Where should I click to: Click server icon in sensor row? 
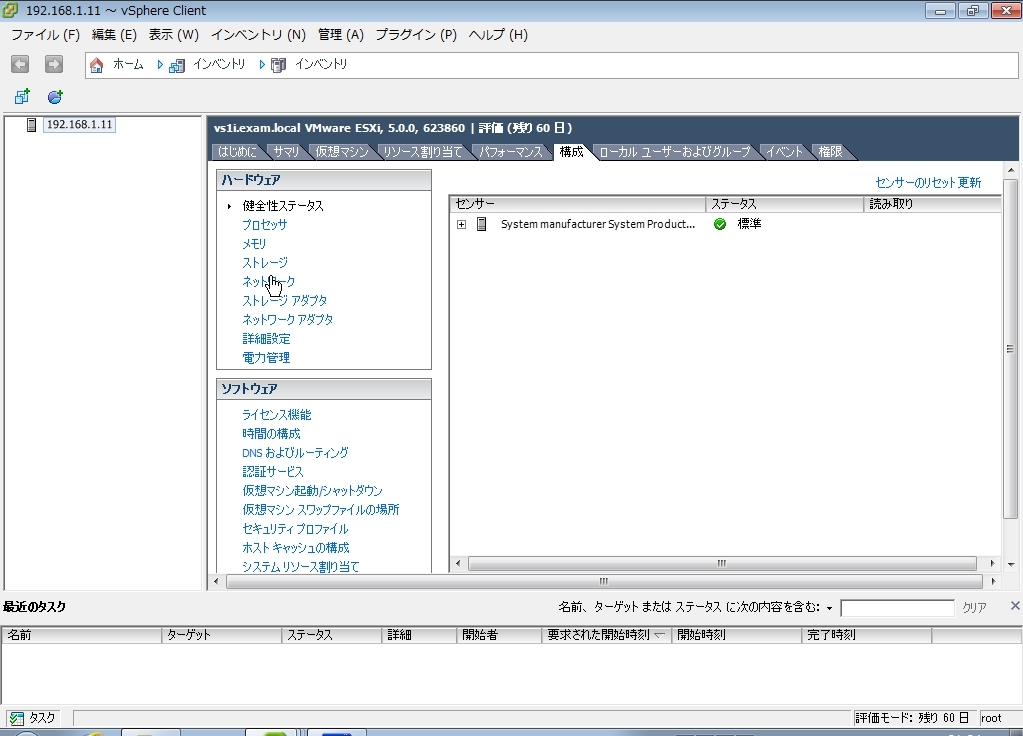481,224
